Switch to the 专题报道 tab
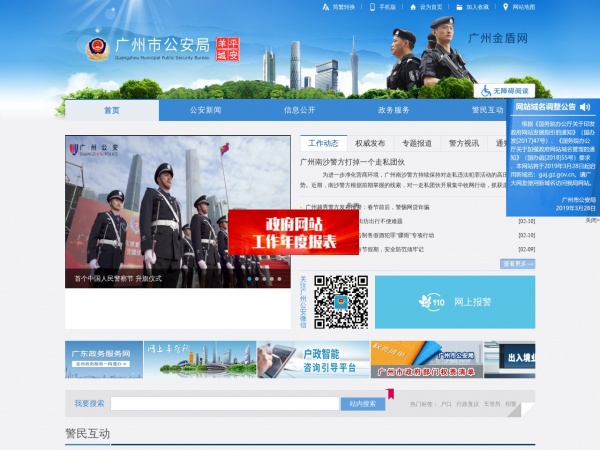 (x=417, y=143)
